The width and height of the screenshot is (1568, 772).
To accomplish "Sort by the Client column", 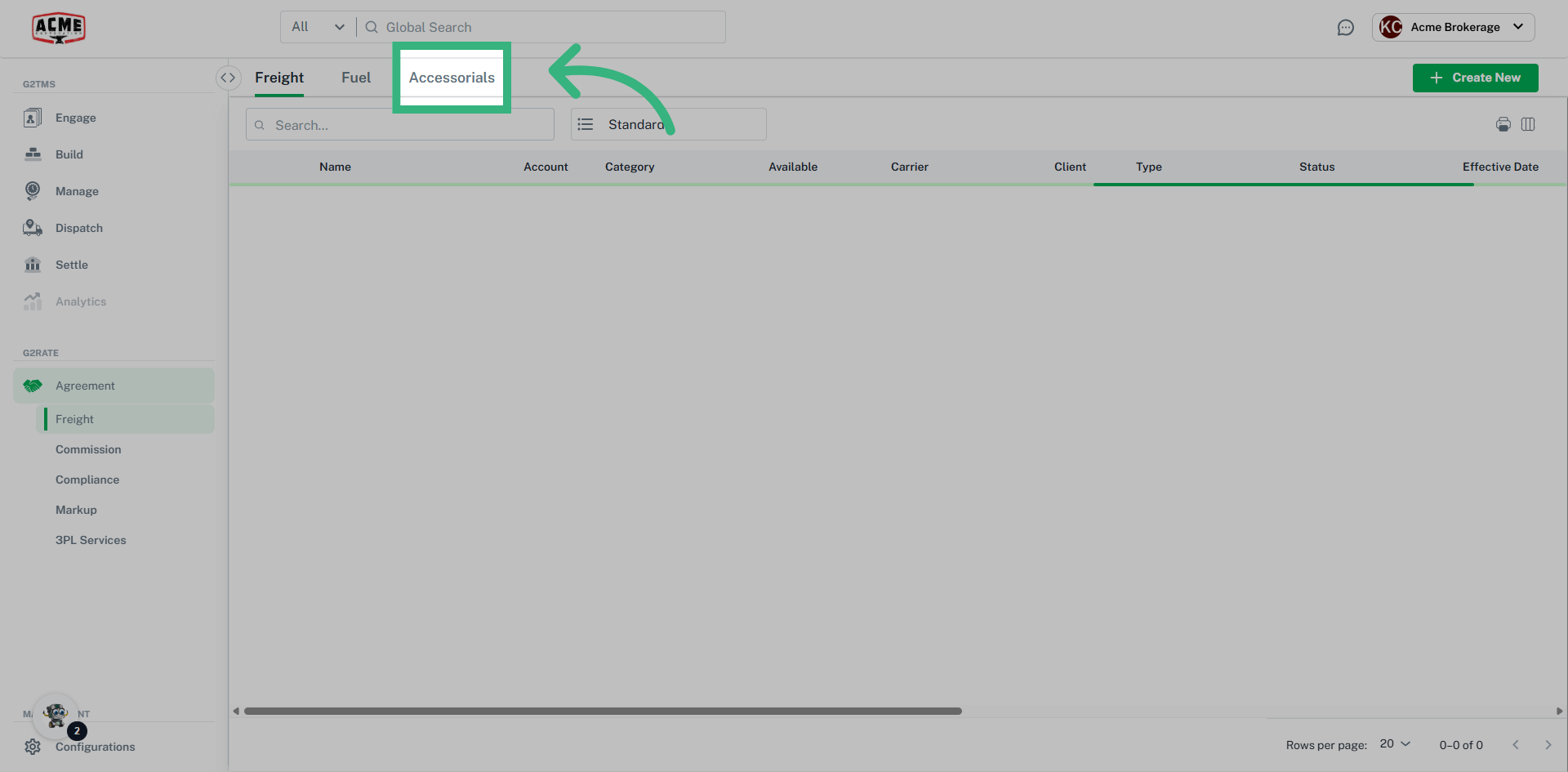I will [x=1070, y=167].
